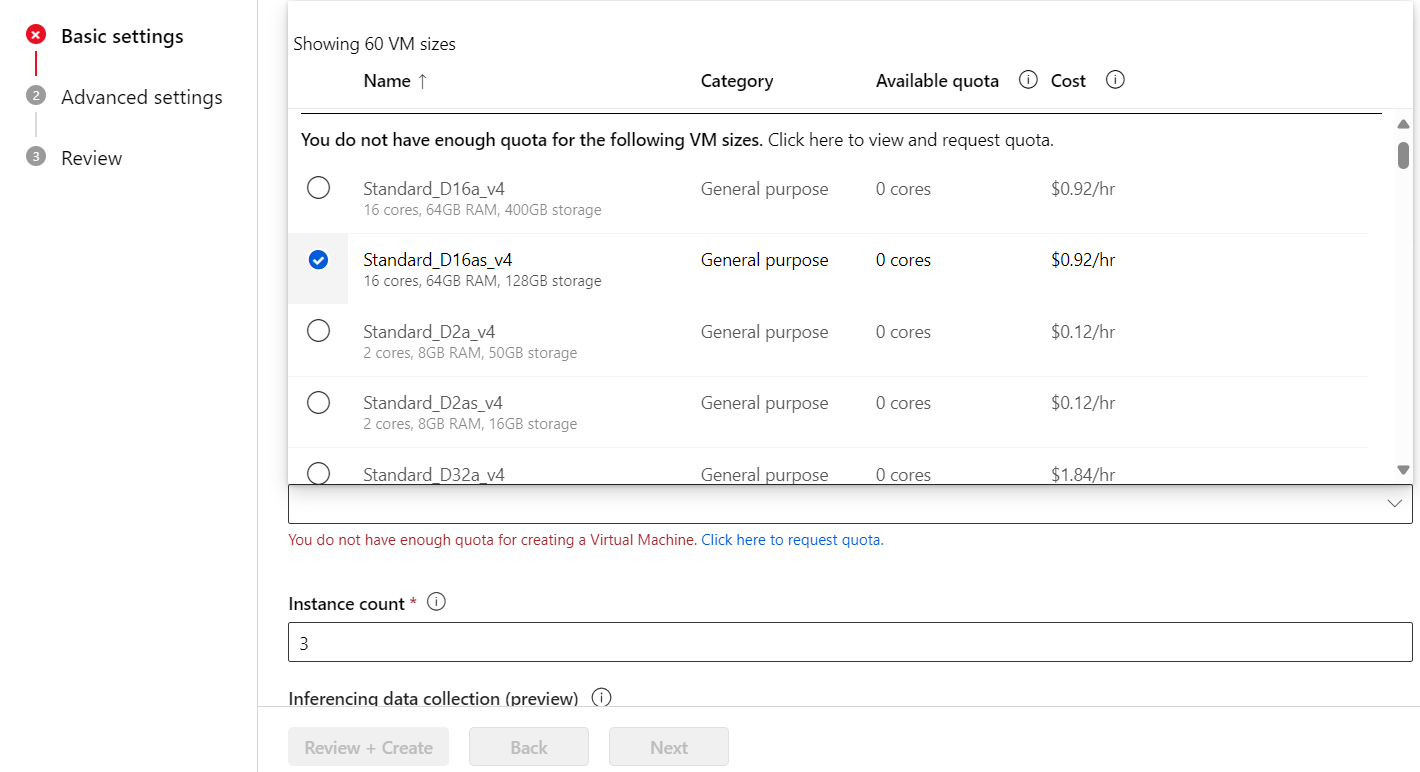
Task: Click inside the Instance count field
Action: pos(850,642)
